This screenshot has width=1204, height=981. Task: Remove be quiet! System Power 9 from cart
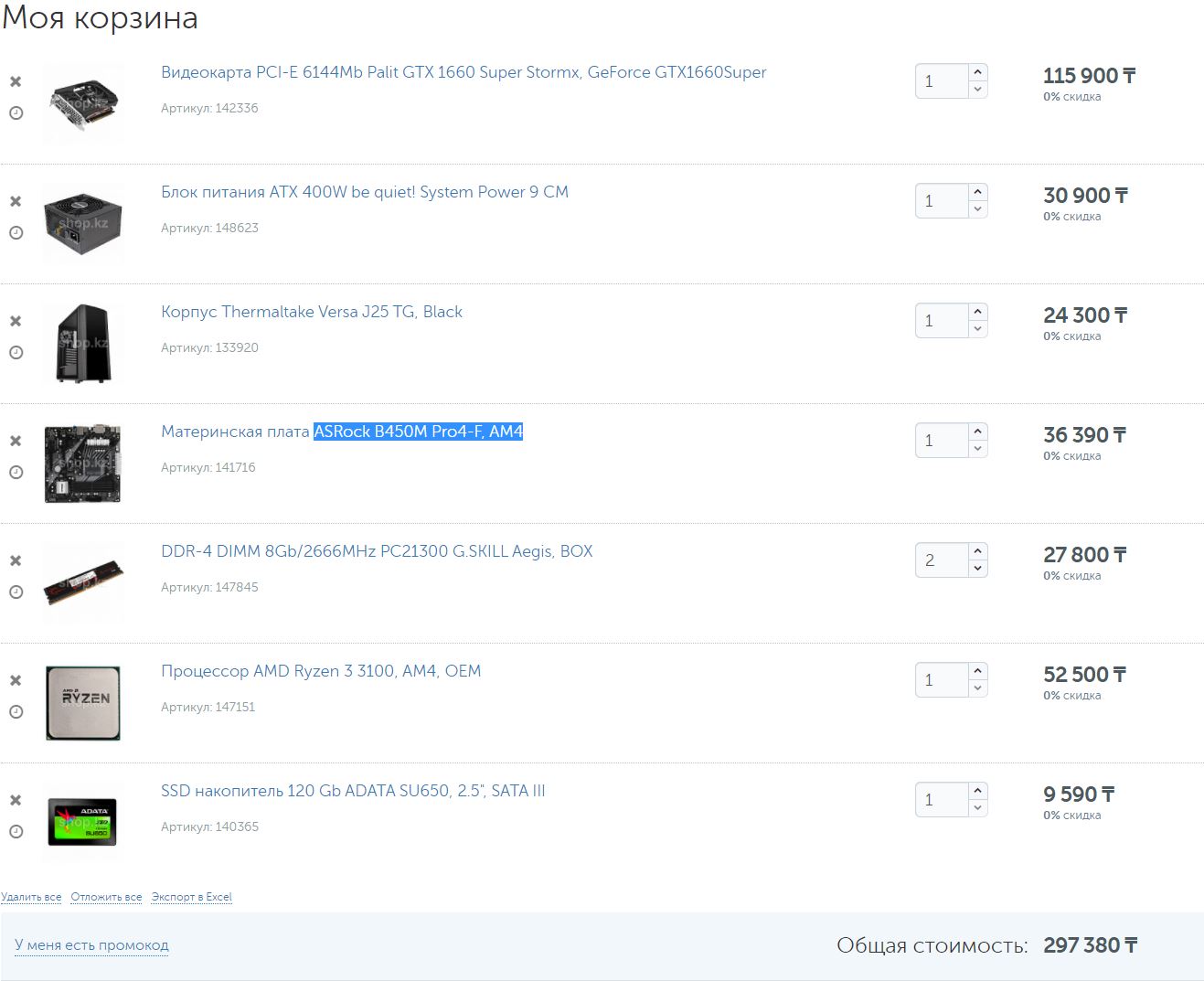click(x=16, y=201)
